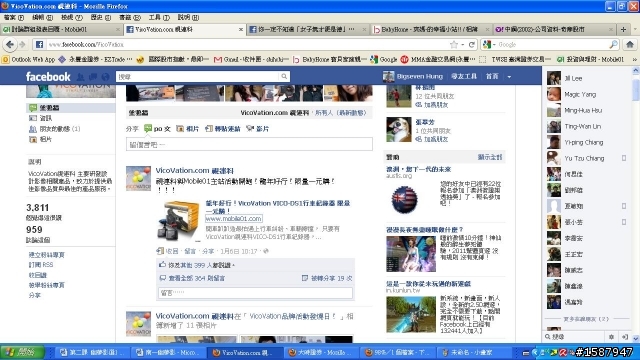Click the browser Back arrow button

(x=10, y=44)
